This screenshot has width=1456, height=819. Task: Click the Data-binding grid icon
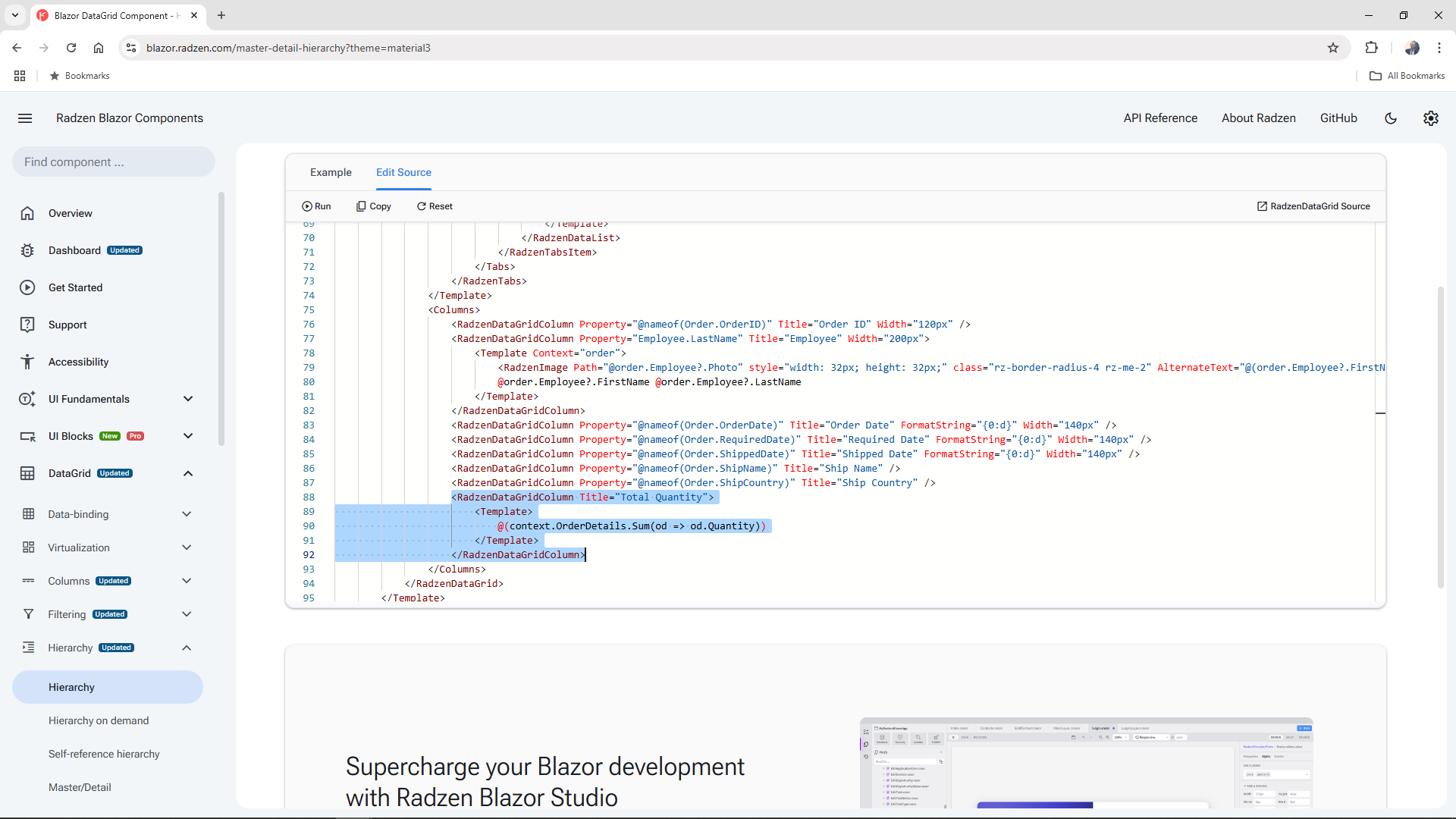tap(29, 514)
